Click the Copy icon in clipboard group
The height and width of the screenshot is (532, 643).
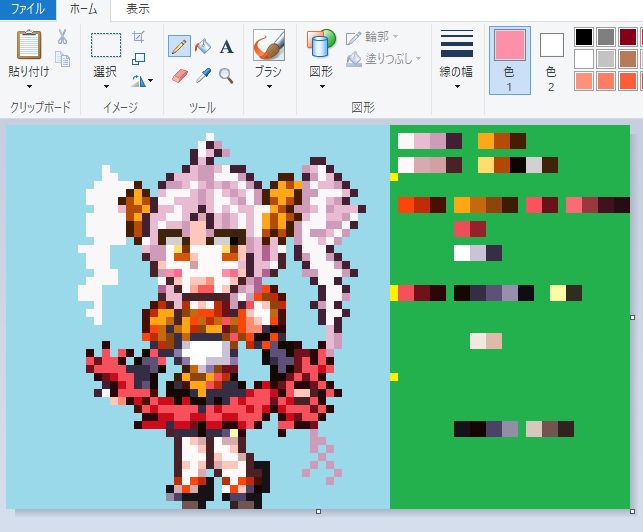(62, 59)
